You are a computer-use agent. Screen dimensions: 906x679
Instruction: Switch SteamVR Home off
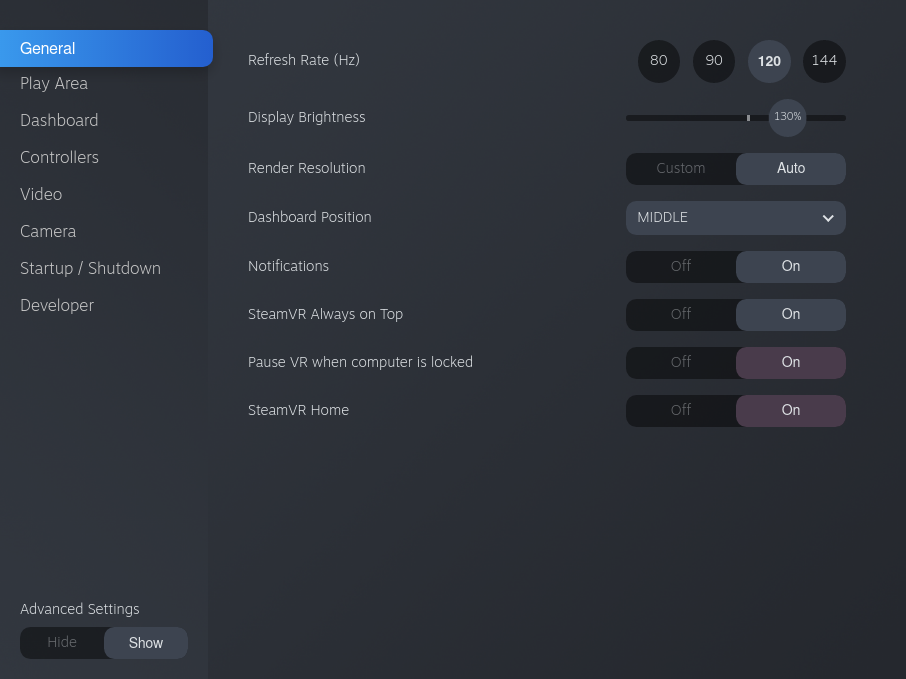[681, 410]
